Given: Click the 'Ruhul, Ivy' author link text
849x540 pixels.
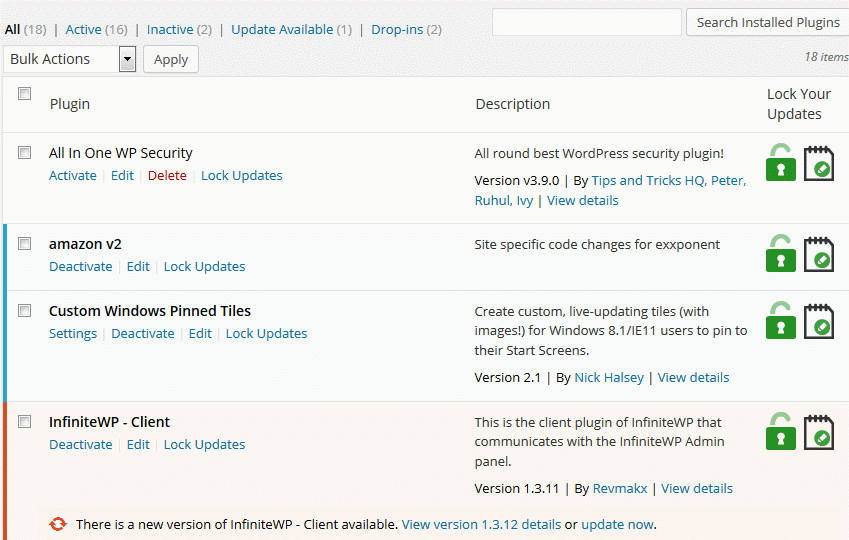Looking at the screenshot, I should [504, 200].
